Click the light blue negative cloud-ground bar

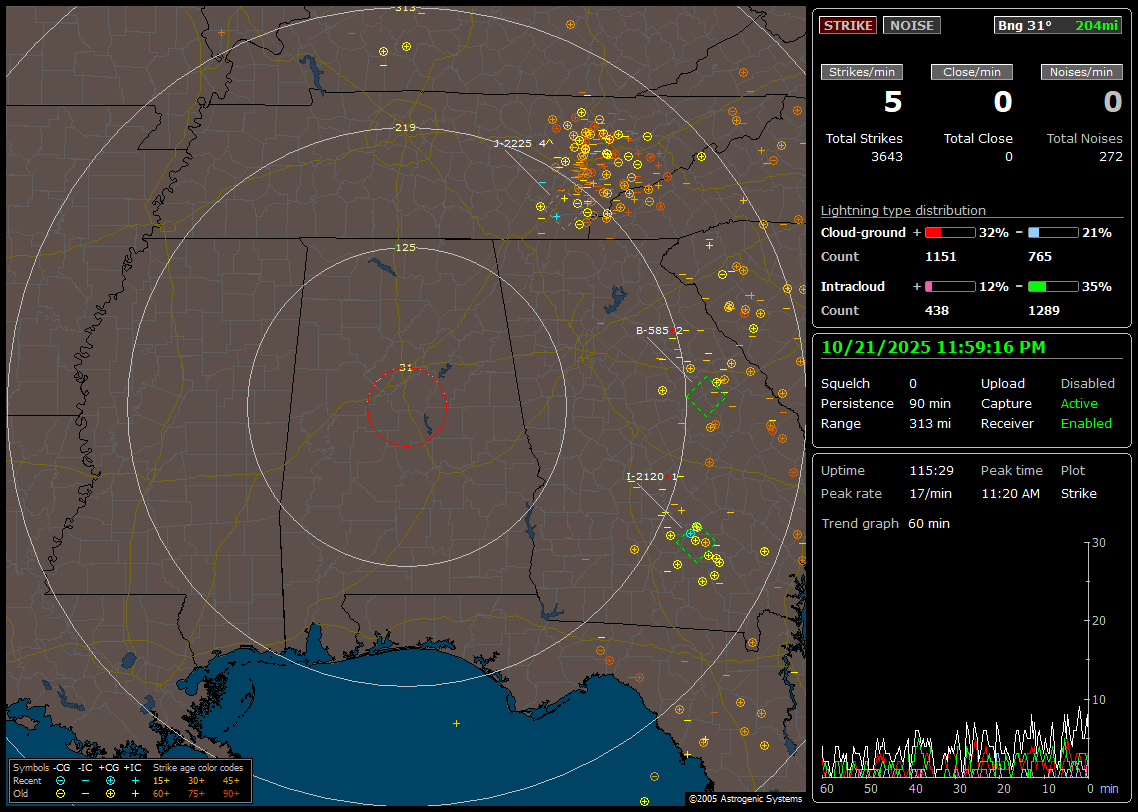point(1053,232)
